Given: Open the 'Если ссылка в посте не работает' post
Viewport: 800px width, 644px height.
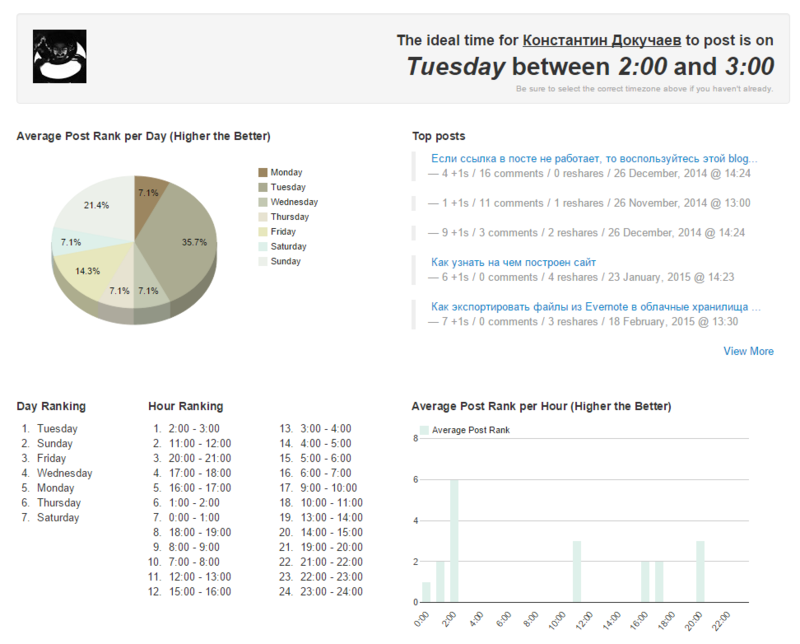Looking at the screenshot, I should coord(594,159).
